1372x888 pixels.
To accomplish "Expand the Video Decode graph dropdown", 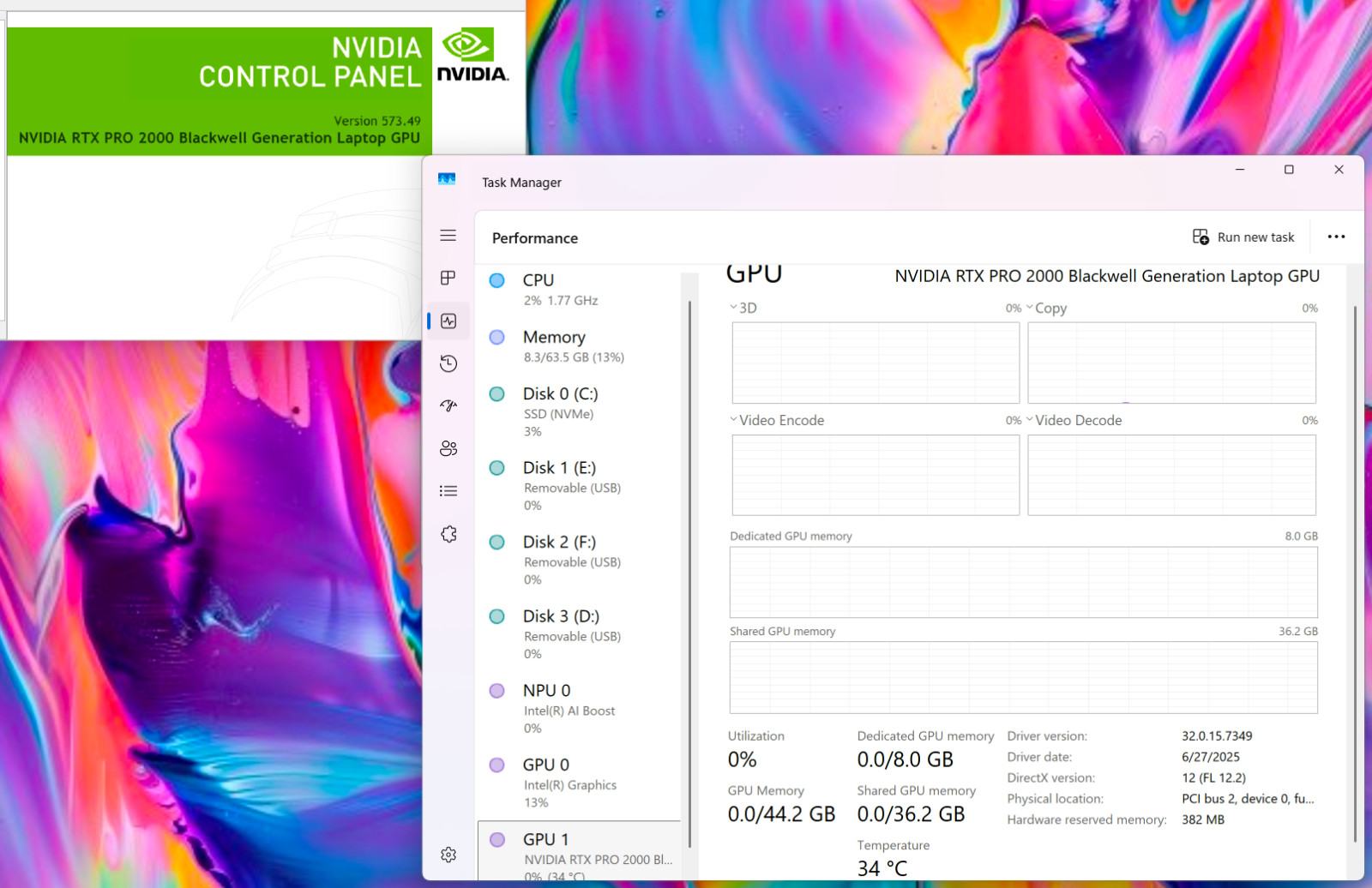I will pyautogui.click(x=1030, y=420).
